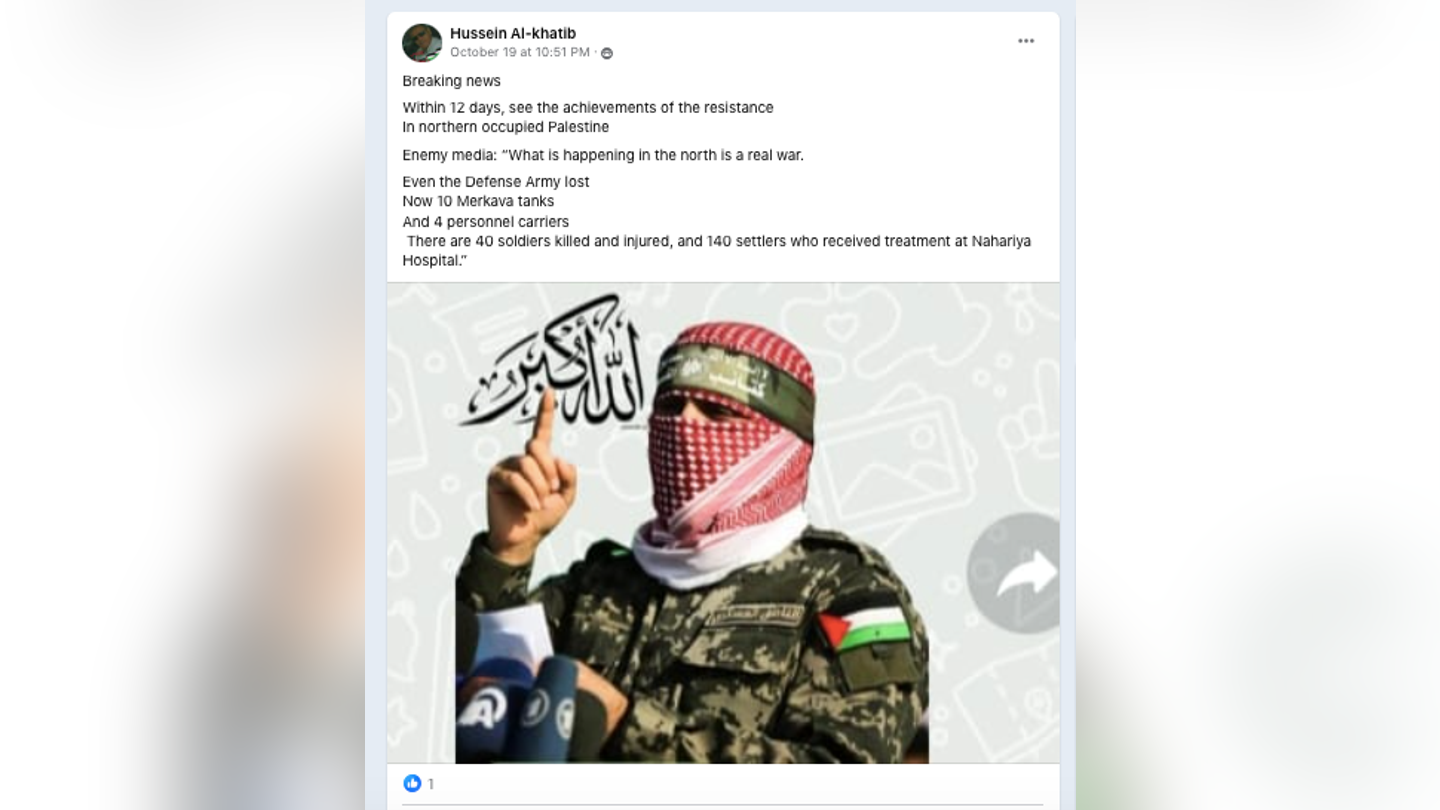This screenshot has width=1440, height=810.
Task: Click the Palestinian flag patch on sleeve
Action: (x=865, y=630)
